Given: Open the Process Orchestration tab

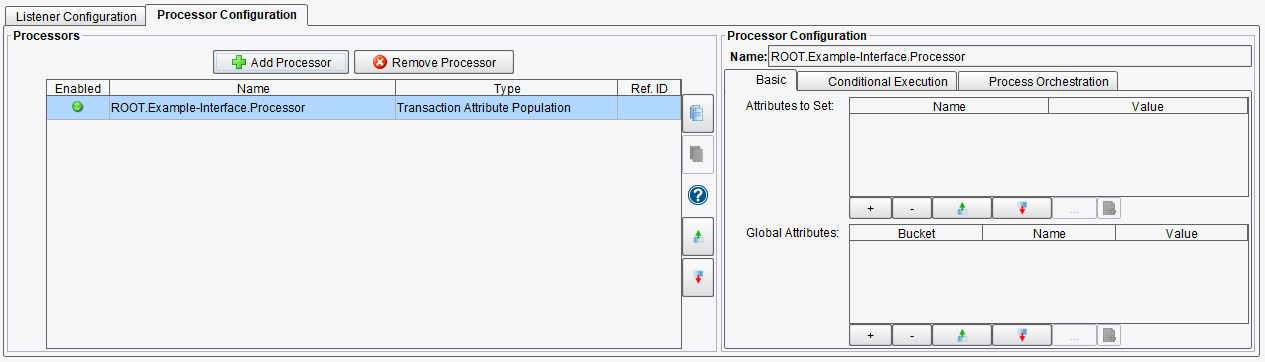Looking at the screenshot, I should click(x=1038, y=81).
